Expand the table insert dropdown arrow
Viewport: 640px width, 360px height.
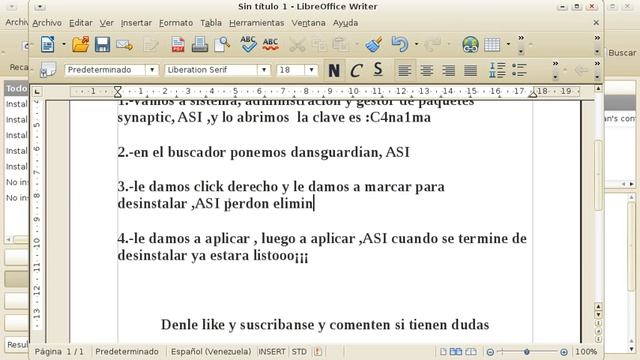(508, 44)
